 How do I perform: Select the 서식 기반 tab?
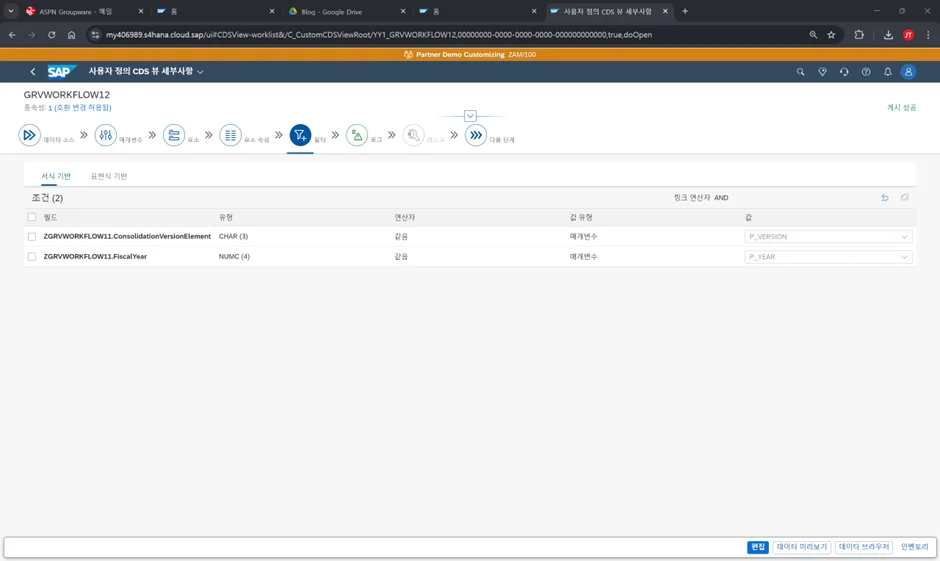[x=56, y=176]
